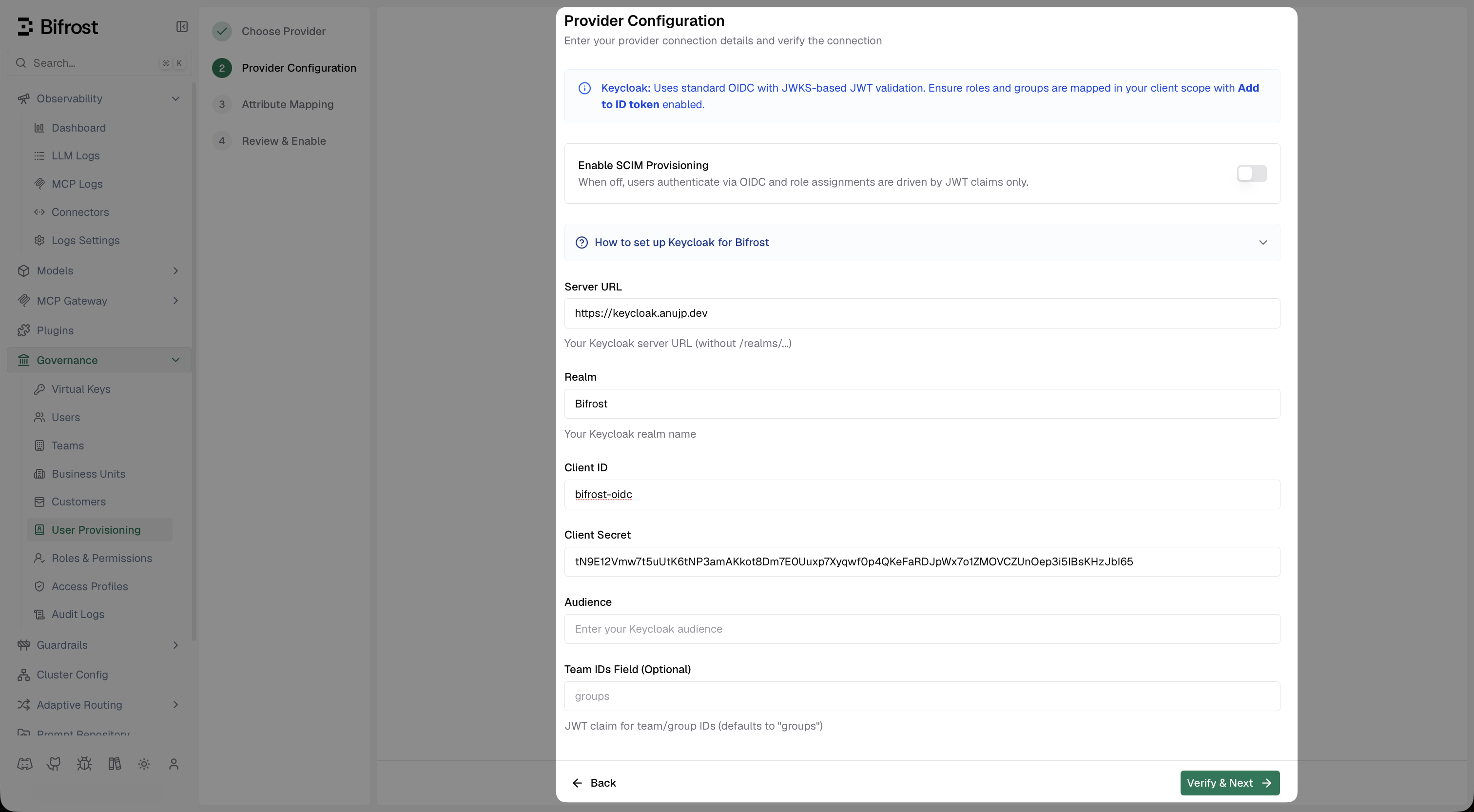
Task: Click the Access Profiles shield icon
Action: pos(39,586)
